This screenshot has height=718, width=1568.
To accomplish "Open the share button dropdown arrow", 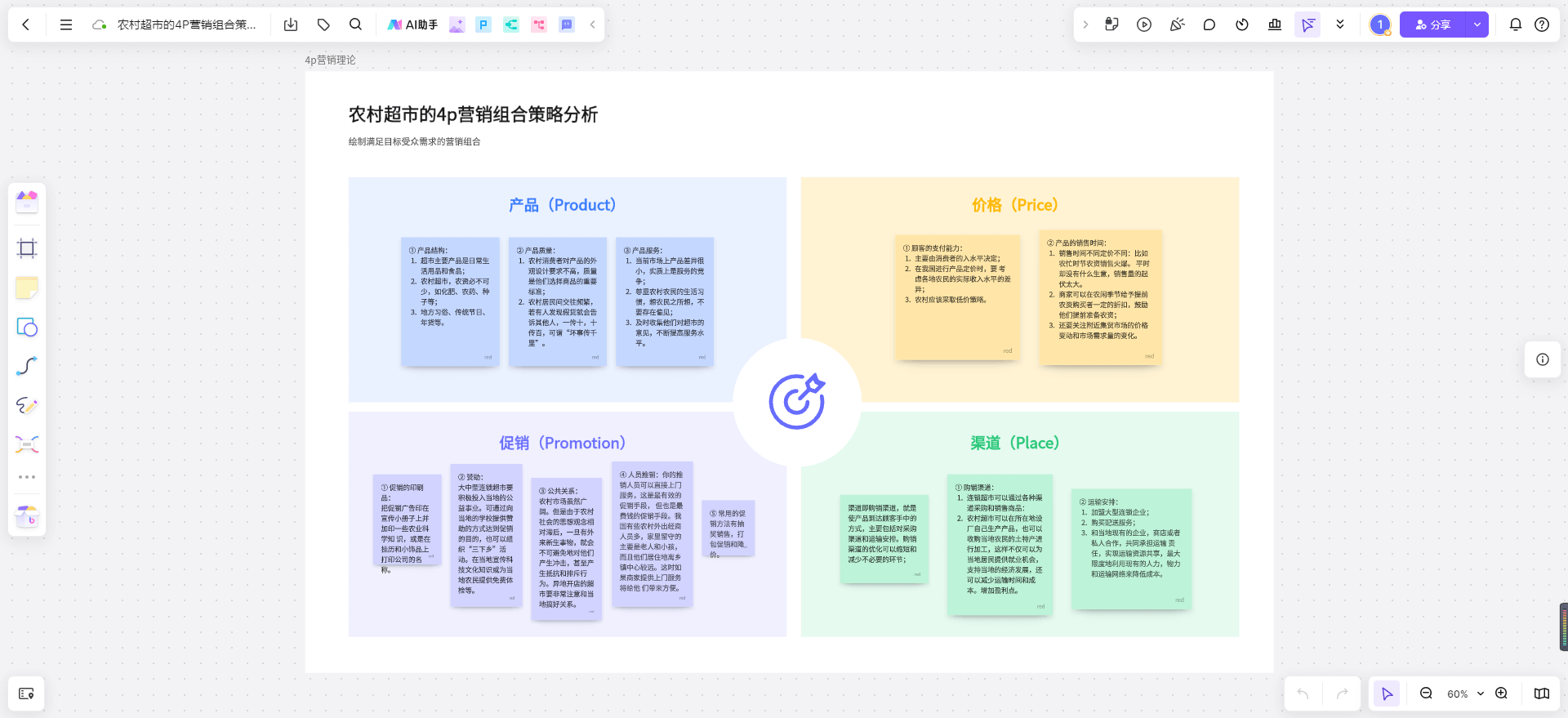I will 1477,25.
